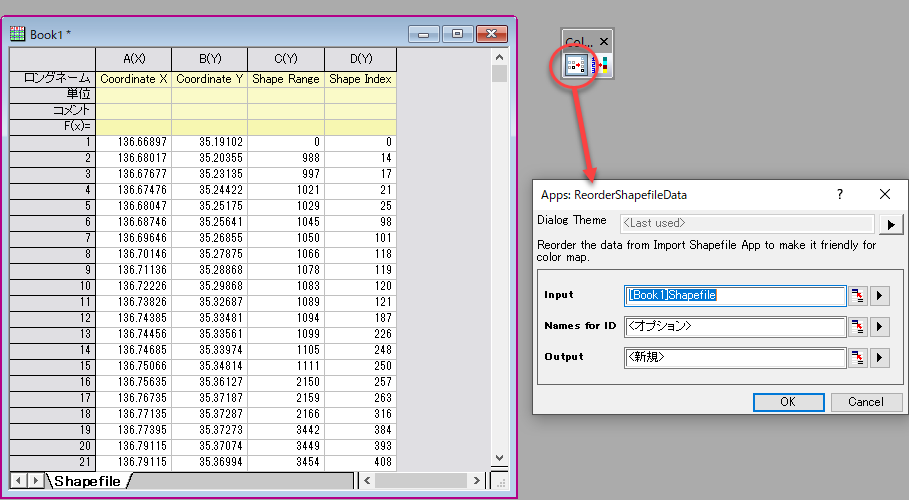Open the color map app icon in the toolbar

click(x=601, y=66)
